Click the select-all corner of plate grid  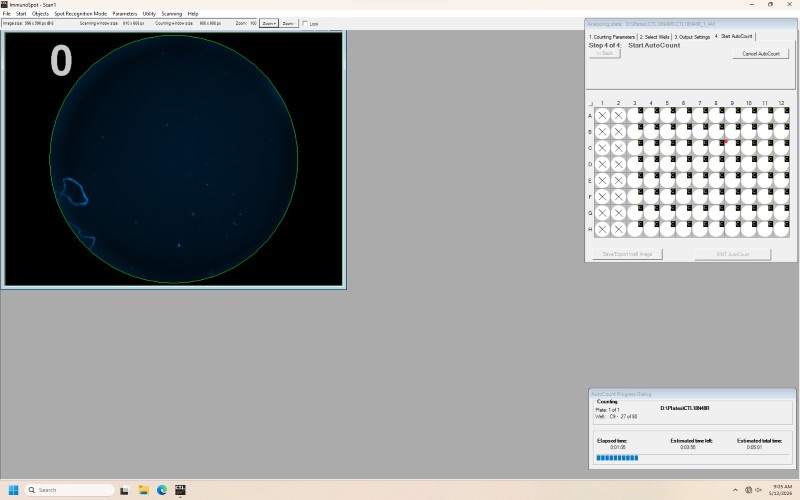tap(590, 104)
